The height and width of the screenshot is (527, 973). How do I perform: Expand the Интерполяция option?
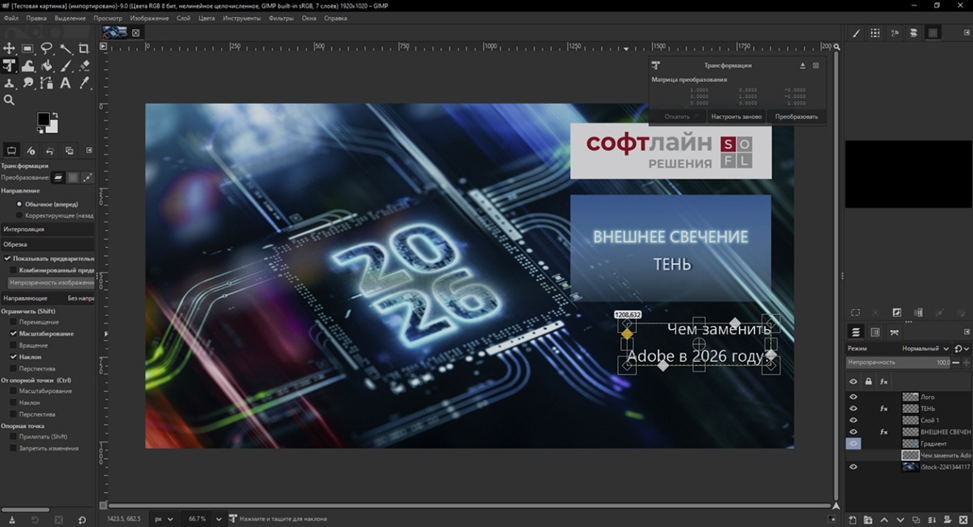point(48,229)
